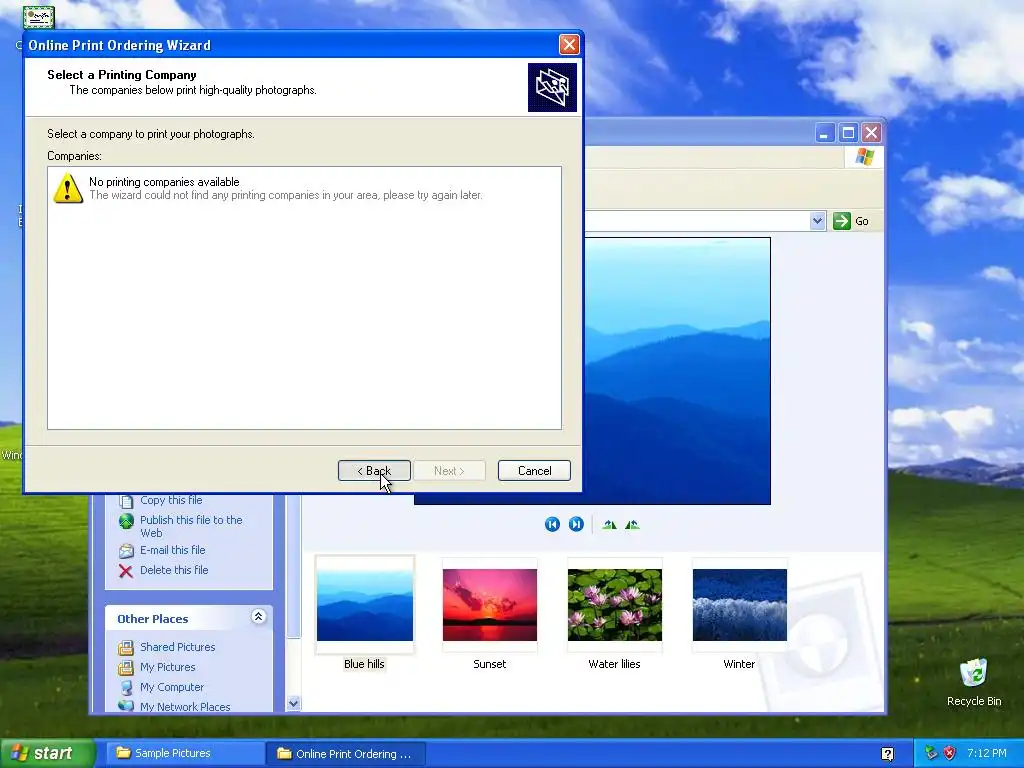Click the Windows flag logo in Explorer
1024x768 pixels.
[865, 157]
